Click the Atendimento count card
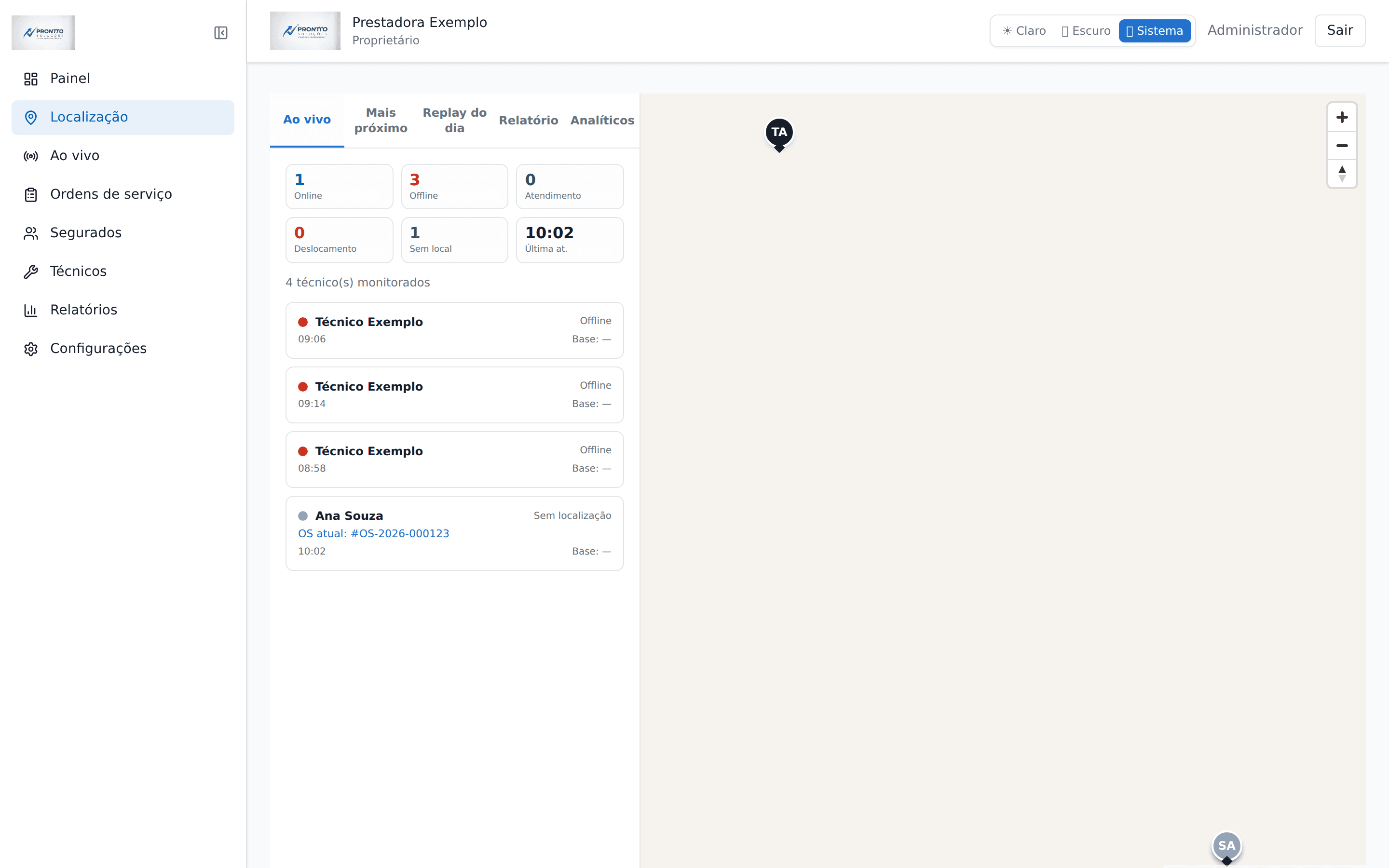The height and width of the screenshot is (868, 1389). point(570,187)
